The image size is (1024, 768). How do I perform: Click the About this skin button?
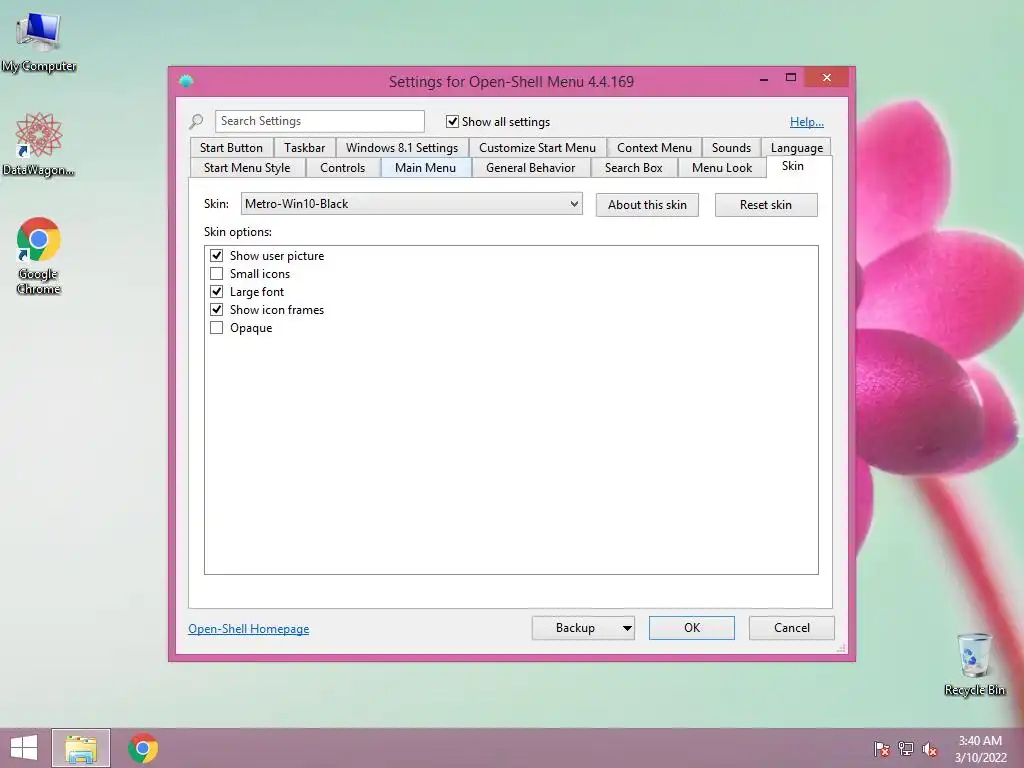(x=647, y=204)
